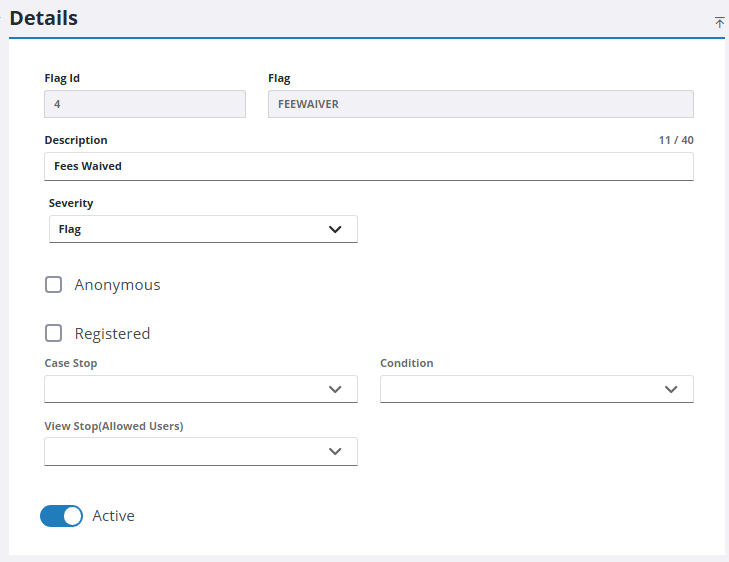The width and height of the screenshot is (729, 562).
Task: Click the Condition chevron arrow
Action: 671,389
